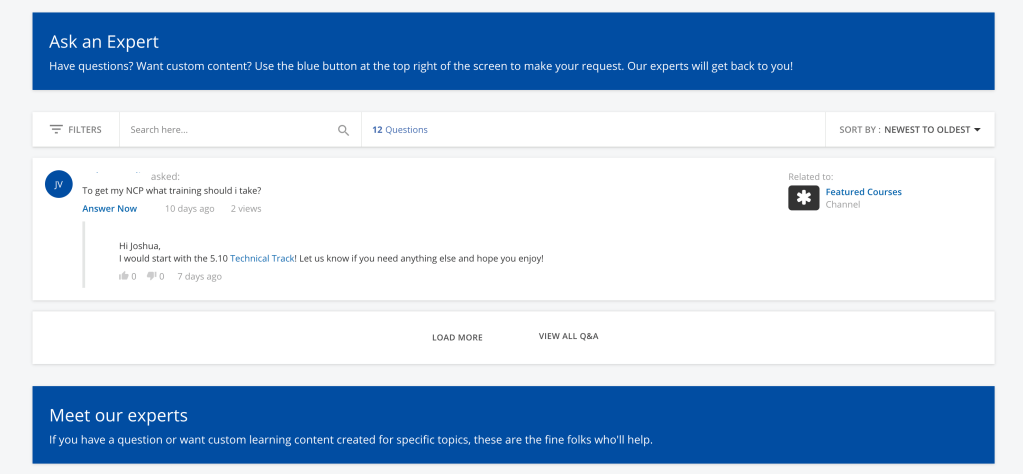Click the filter lines icon

[56, 129]
